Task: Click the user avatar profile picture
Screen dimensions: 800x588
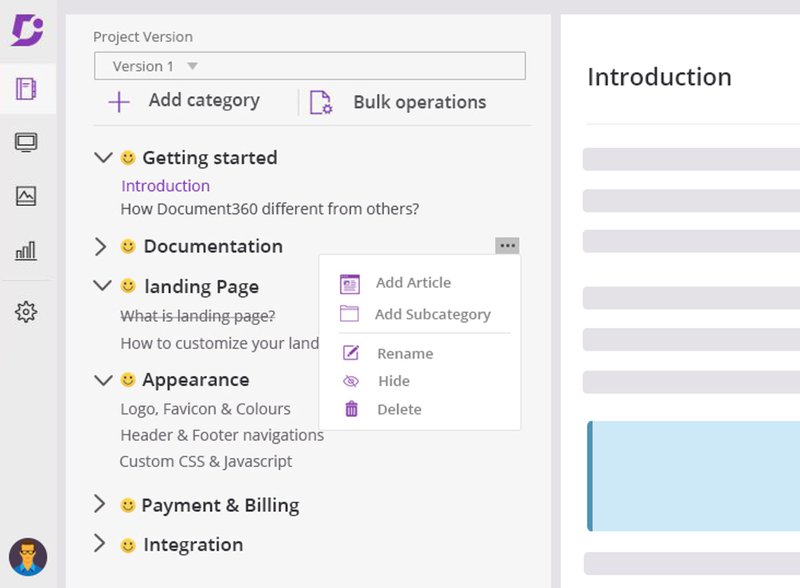Action: [x=28, y=556]
